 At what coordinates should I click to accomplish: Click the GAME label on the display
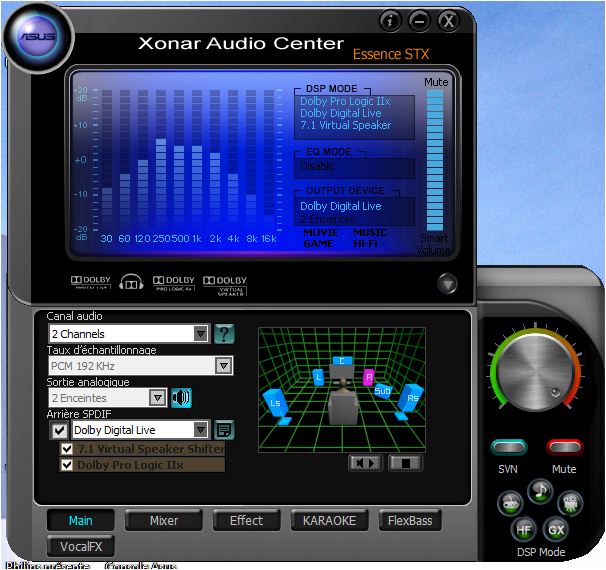(x=318, y=244)
